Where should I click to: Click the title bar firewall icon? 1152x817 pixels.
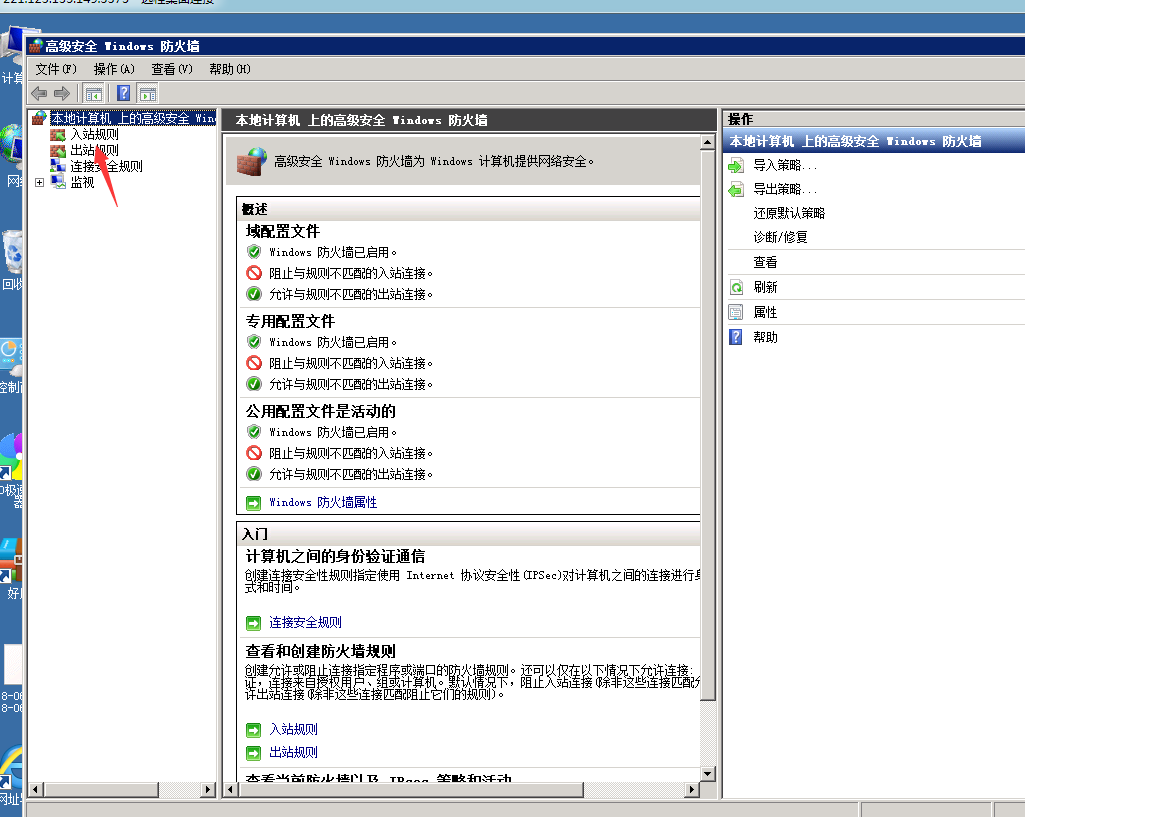(x=35, y=46)
